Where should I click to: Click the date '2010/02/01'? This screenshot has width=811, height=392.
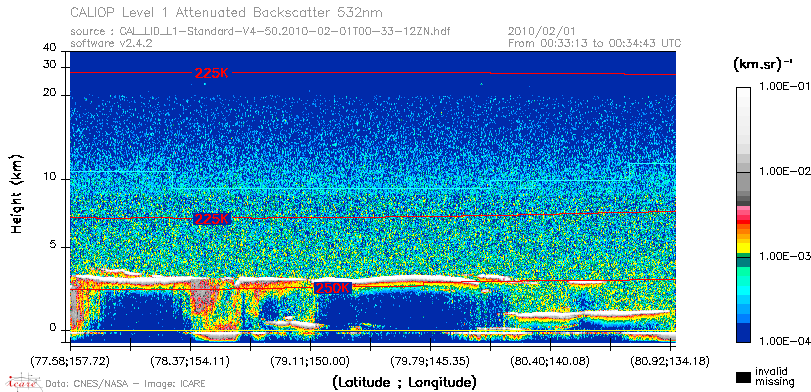tap(543, 32)
